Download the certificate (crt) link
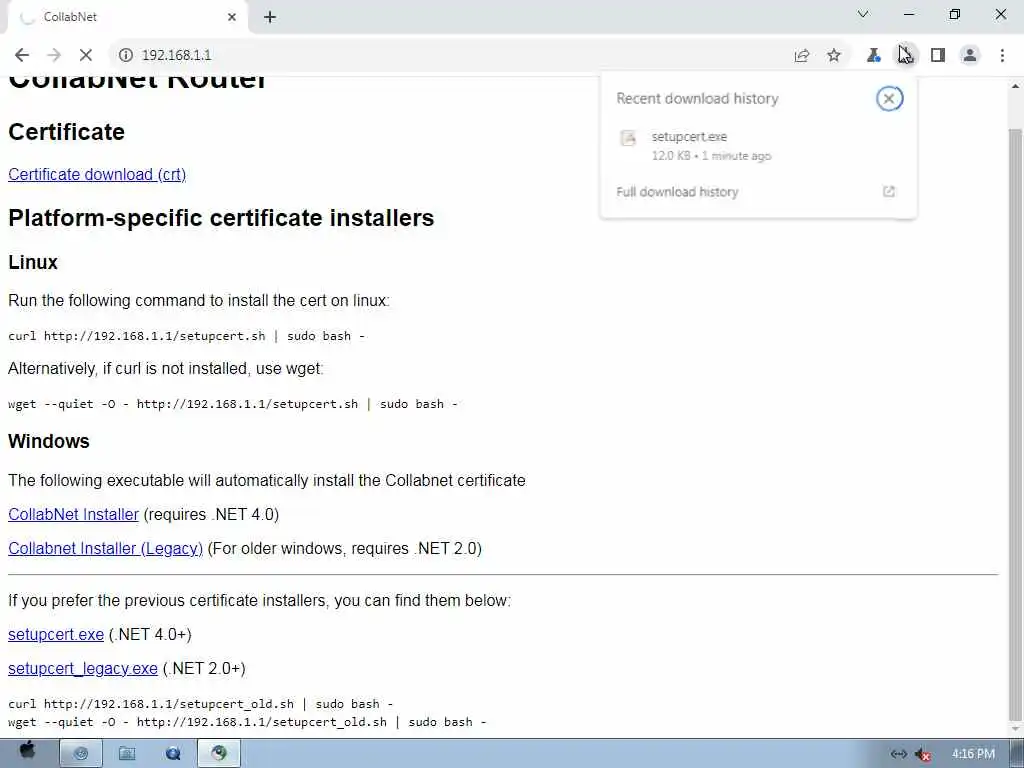 97,174
